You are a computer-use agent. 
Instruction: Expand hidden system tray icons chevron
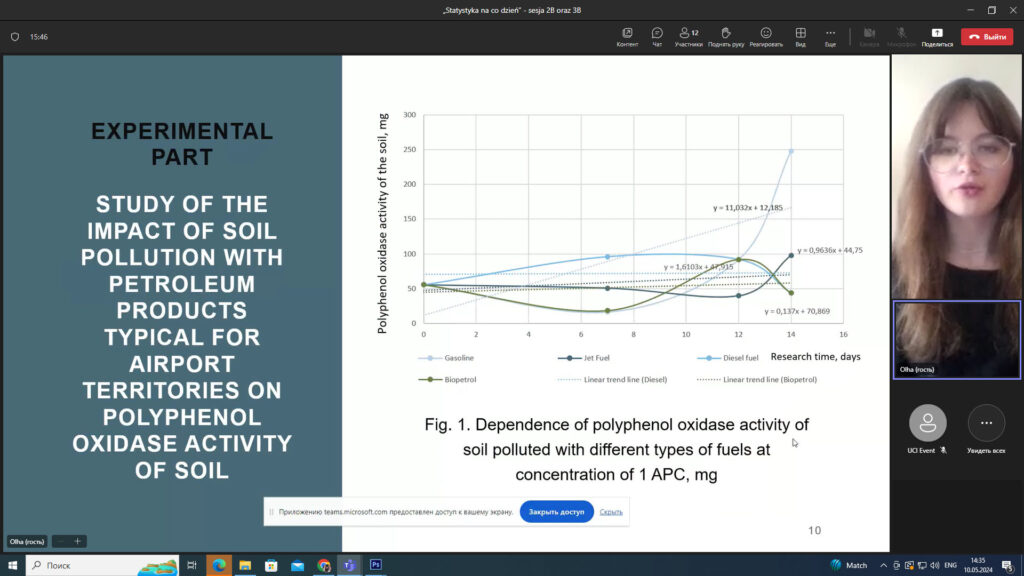(885, 565)
